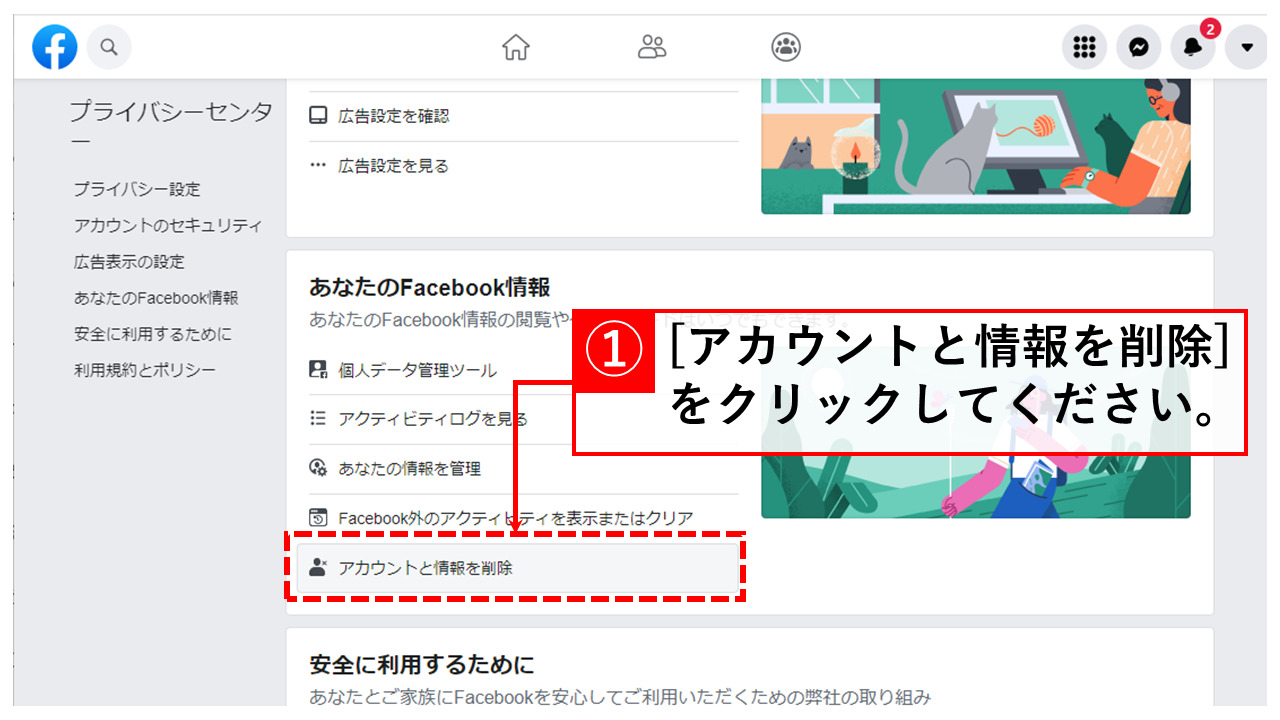Open the Groups icon in top bar
Viewport: 1280px width, 720px height.
786,47
